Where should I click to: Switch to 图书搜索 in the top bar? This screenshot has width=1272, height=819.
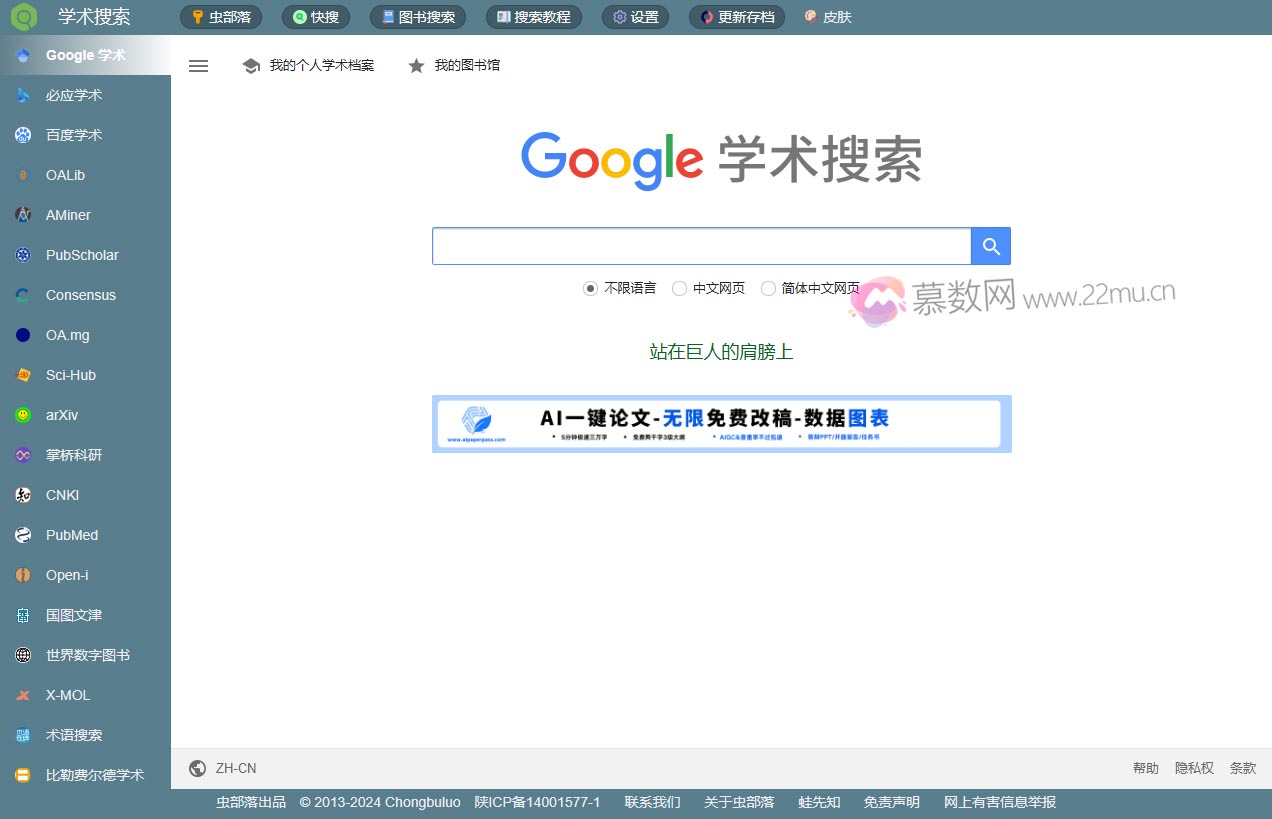click(418, 16)
